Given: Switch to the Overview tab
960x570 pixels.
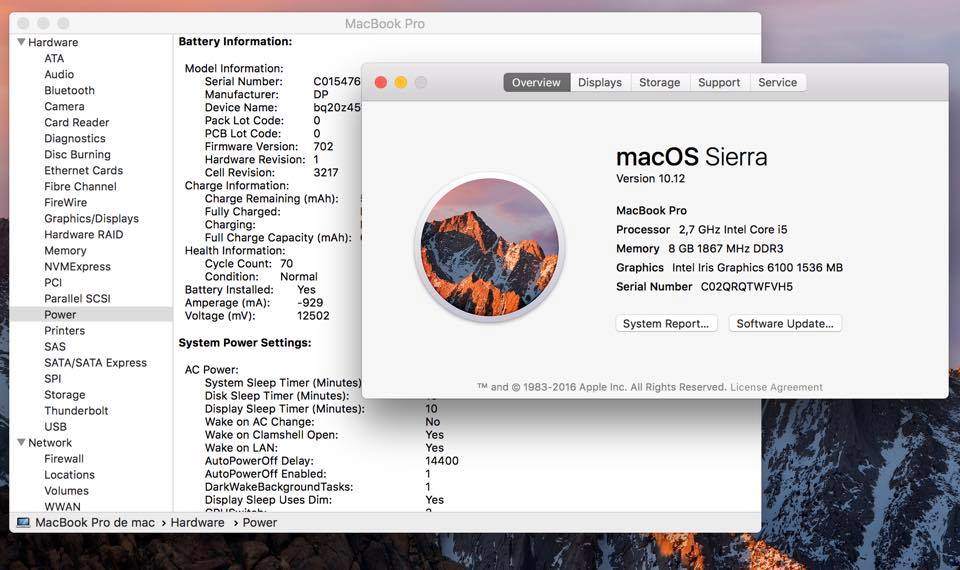Looking at the screenshot, I should click(536, 82).
